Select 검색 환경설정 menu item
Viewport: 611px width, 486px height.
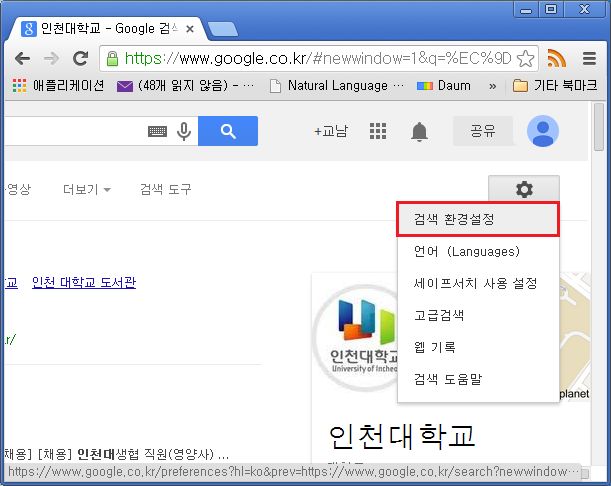click(x=478, y=219)
